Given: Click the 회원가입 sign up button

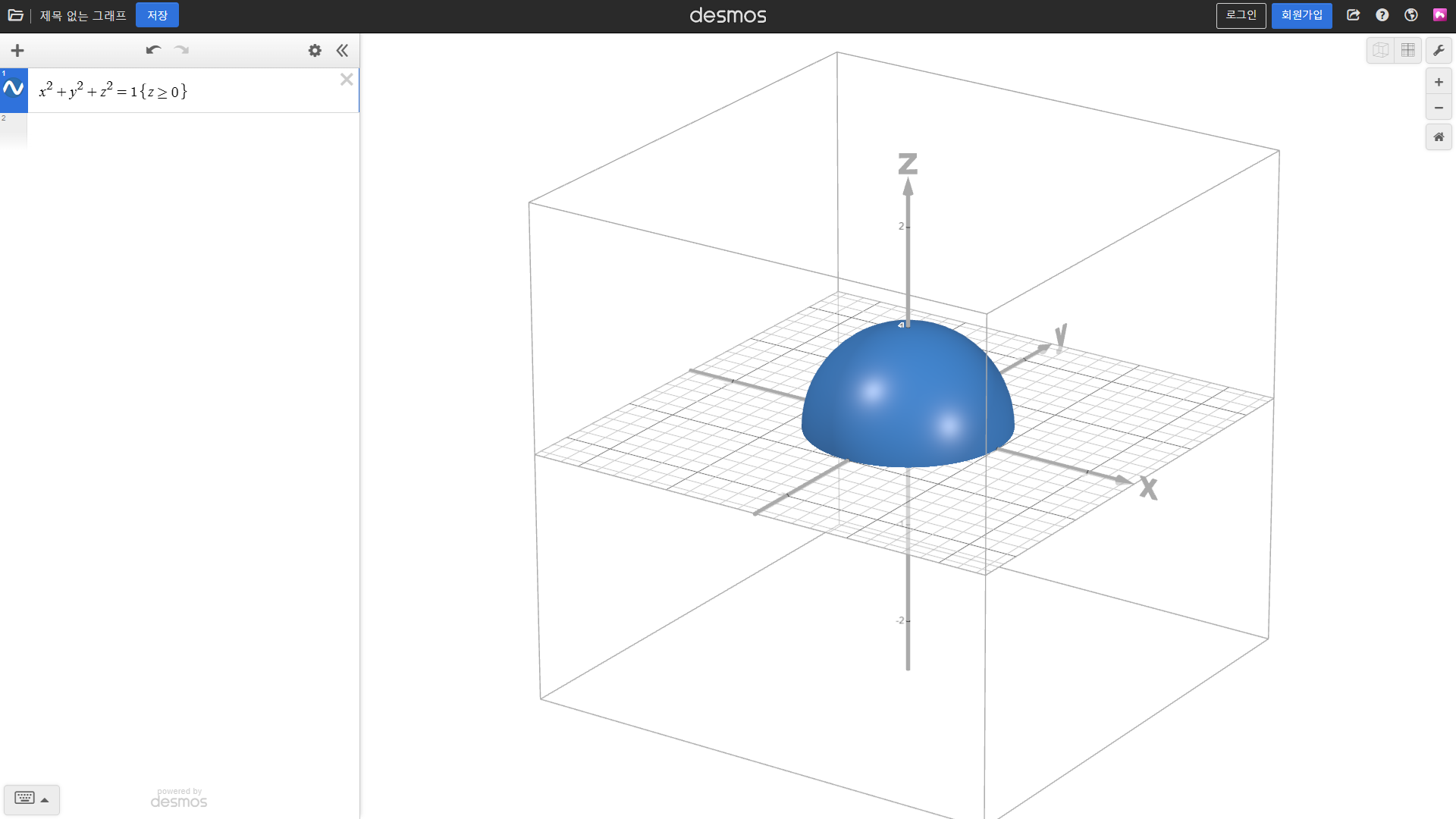Looking at the screenshot, I should [1301, 15].
